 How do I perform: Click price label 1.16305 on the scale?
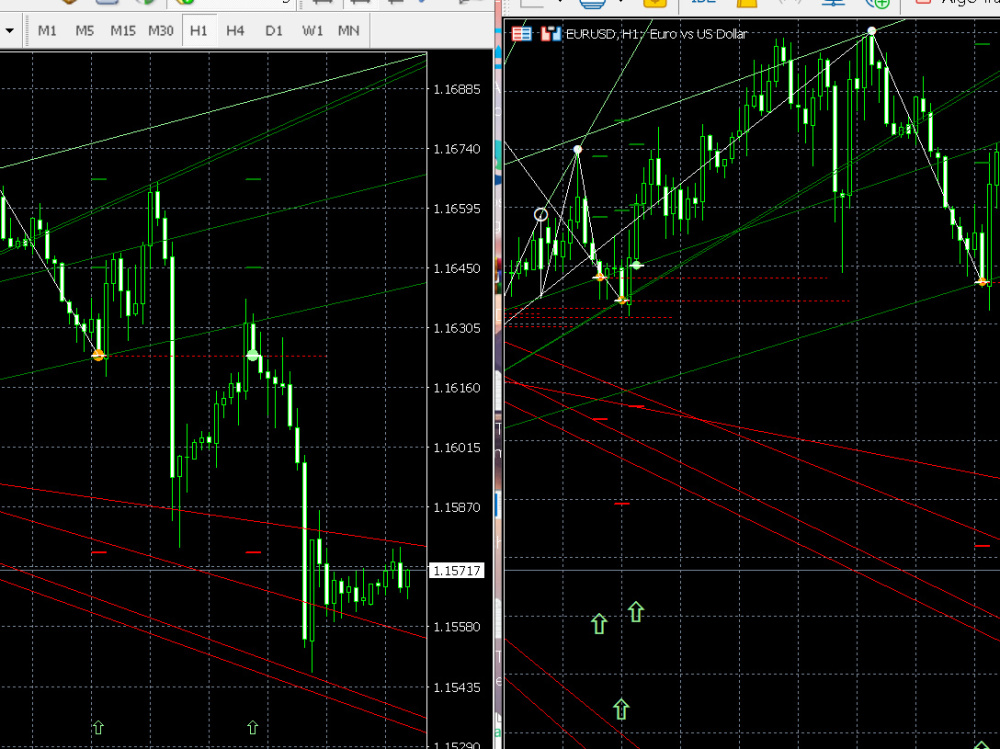457,328
